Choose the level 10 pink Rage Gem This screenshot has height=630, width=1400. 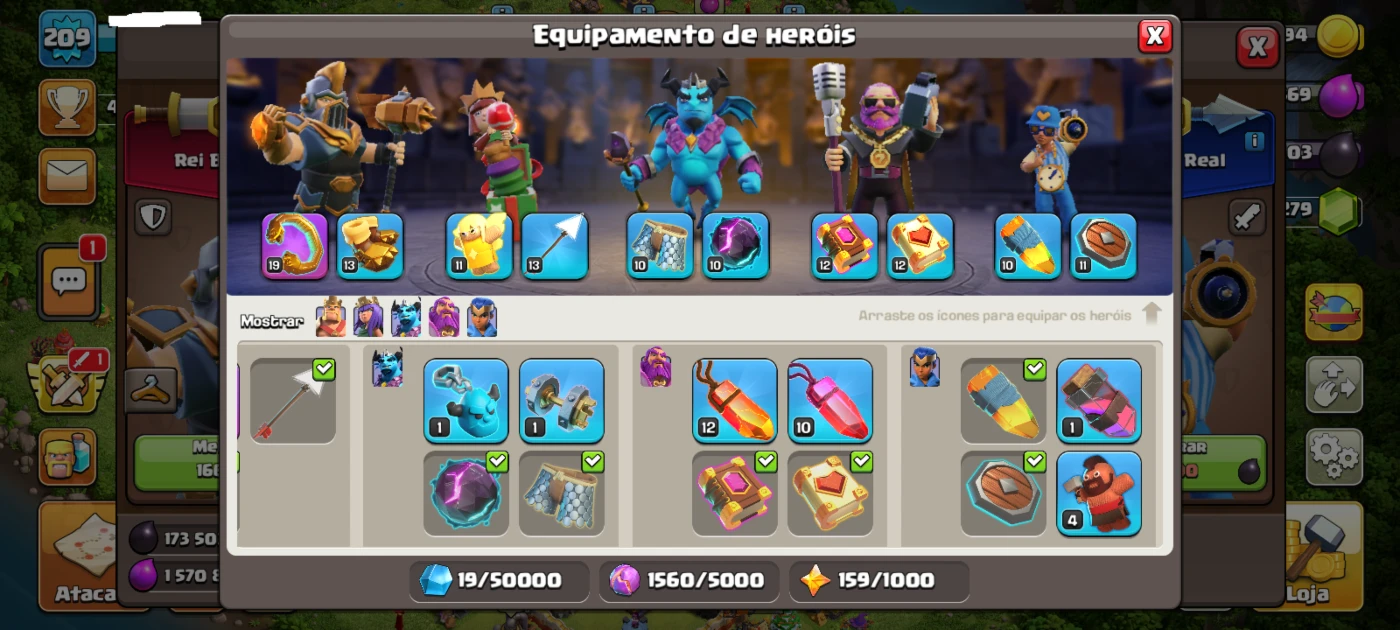click(x=830, y=401)
